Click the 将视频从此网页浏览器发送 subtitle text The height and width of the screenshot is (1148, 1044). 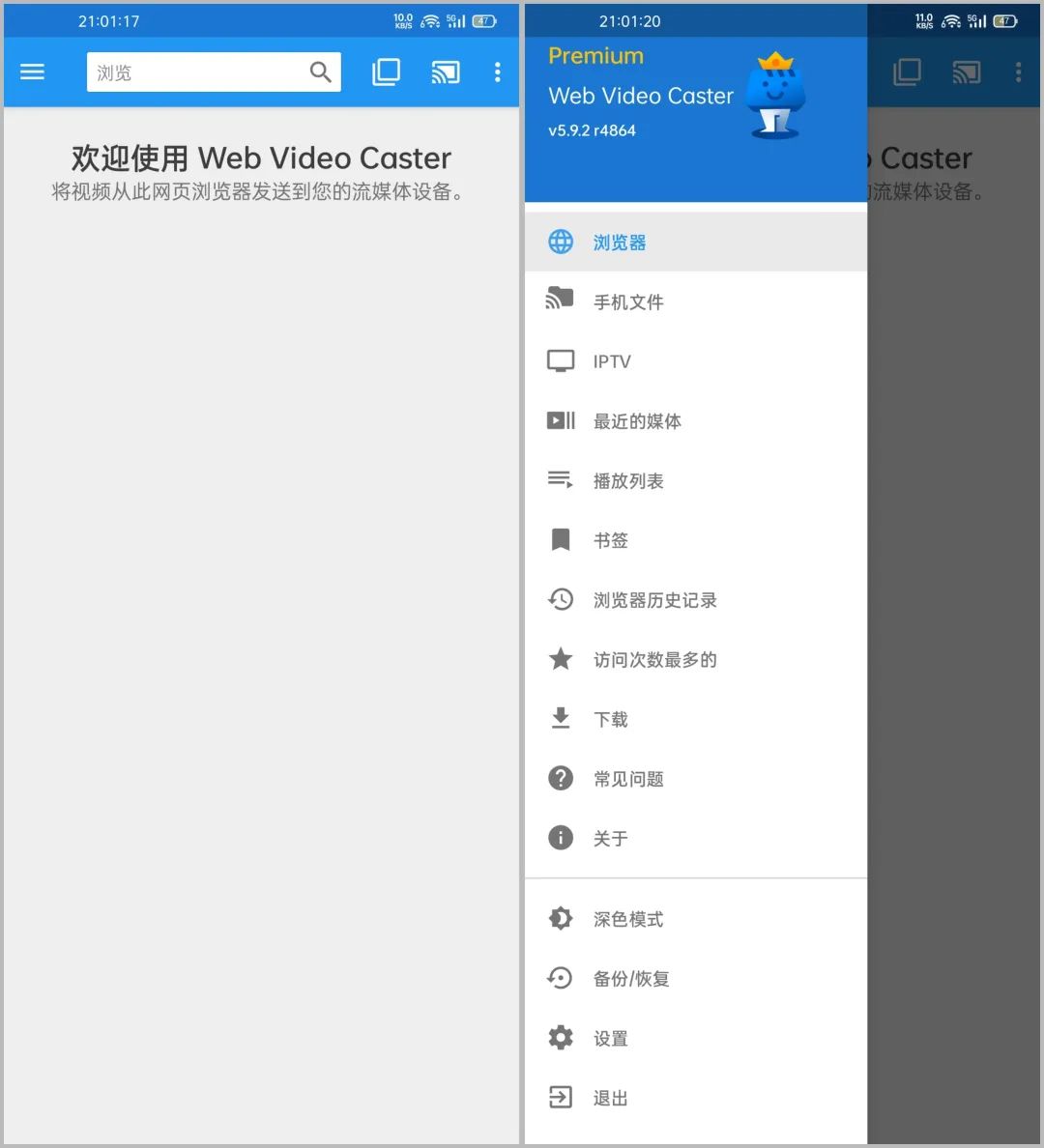pos(257,192)
